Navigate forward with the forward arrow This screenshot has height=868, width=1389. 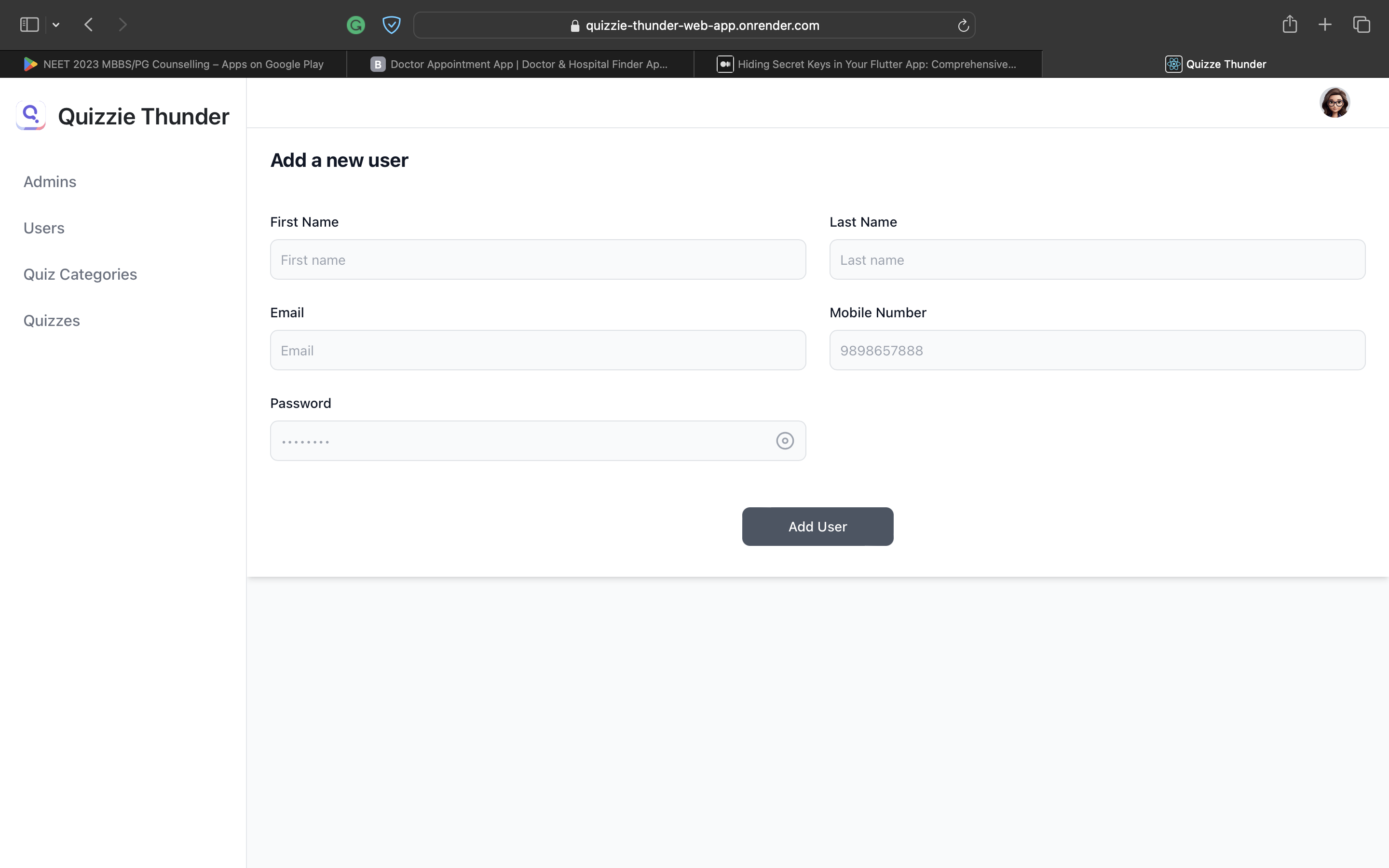tap(123, 24)
